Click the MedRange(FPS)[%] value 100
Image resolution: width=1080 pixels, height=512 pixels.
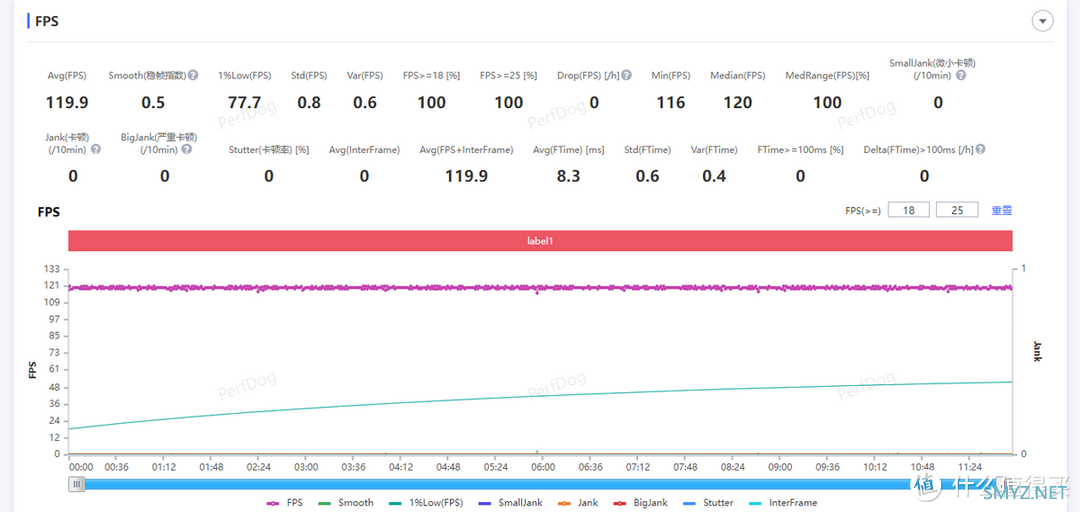(827, 103)
